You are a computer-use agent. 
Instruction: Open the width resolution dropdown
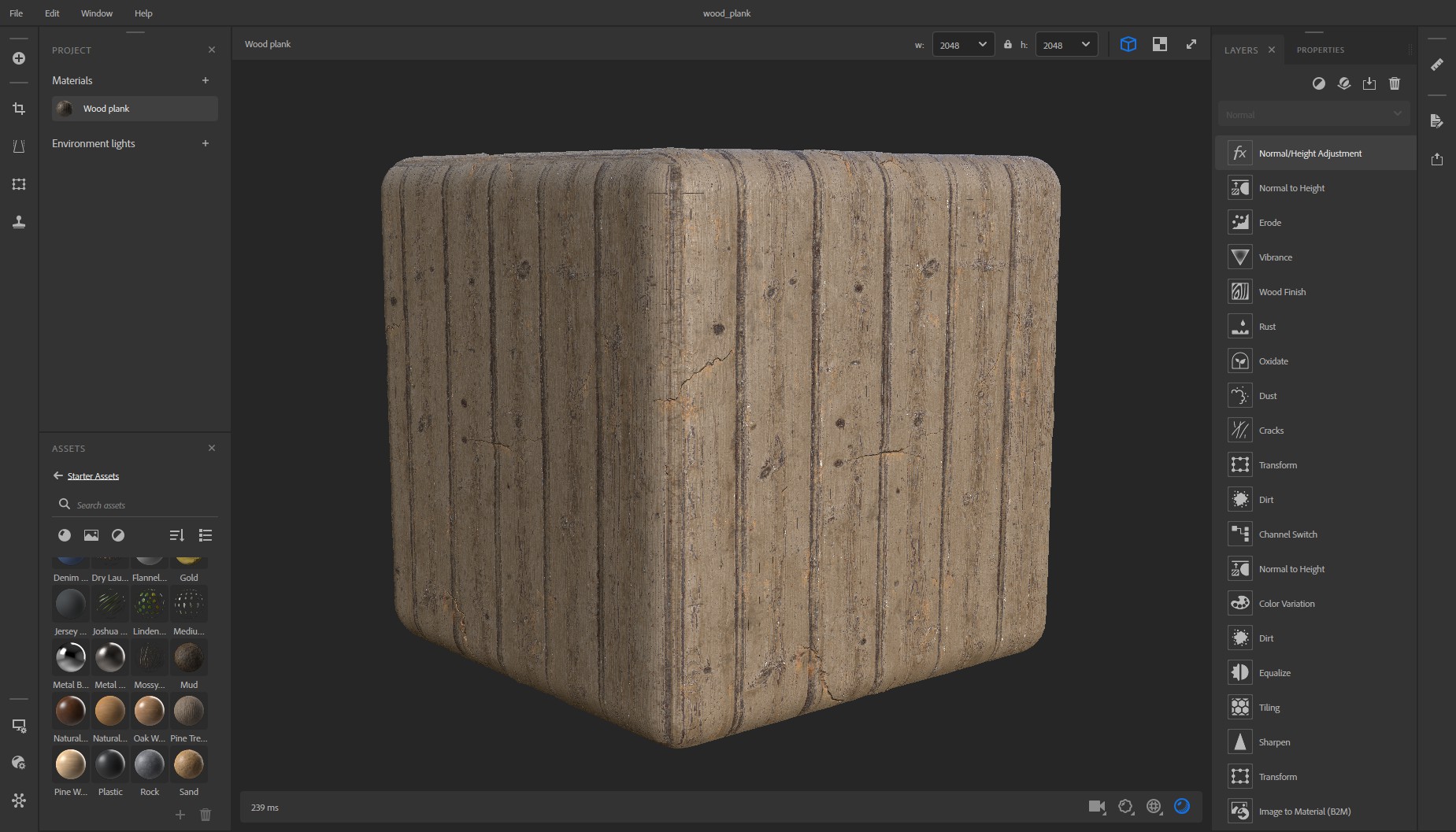[x=962, y=45]
